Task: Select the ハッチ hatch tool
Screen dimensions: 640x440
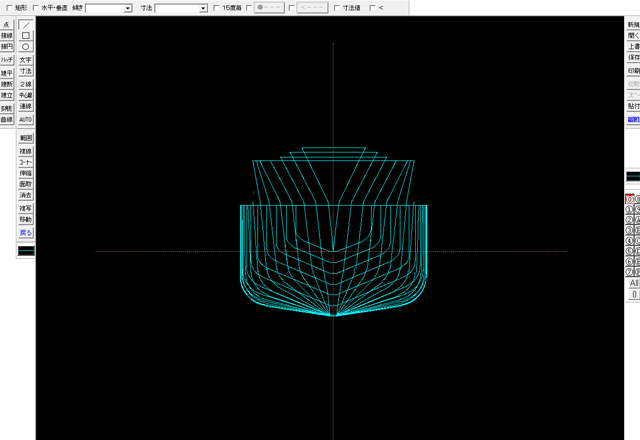Action: coord(7,60)
